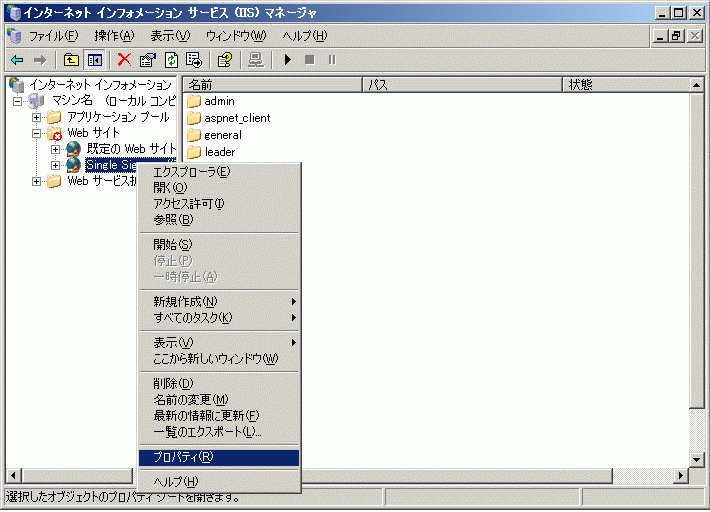Collapse the Web サイト tree node

point(37,134)
